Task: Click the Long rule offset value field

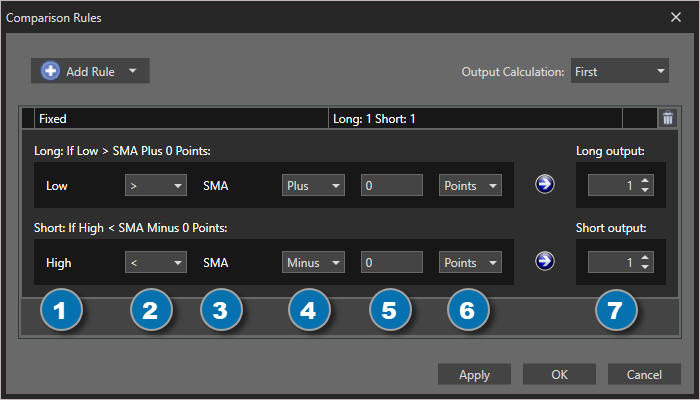Action: [x=392, y=185]
